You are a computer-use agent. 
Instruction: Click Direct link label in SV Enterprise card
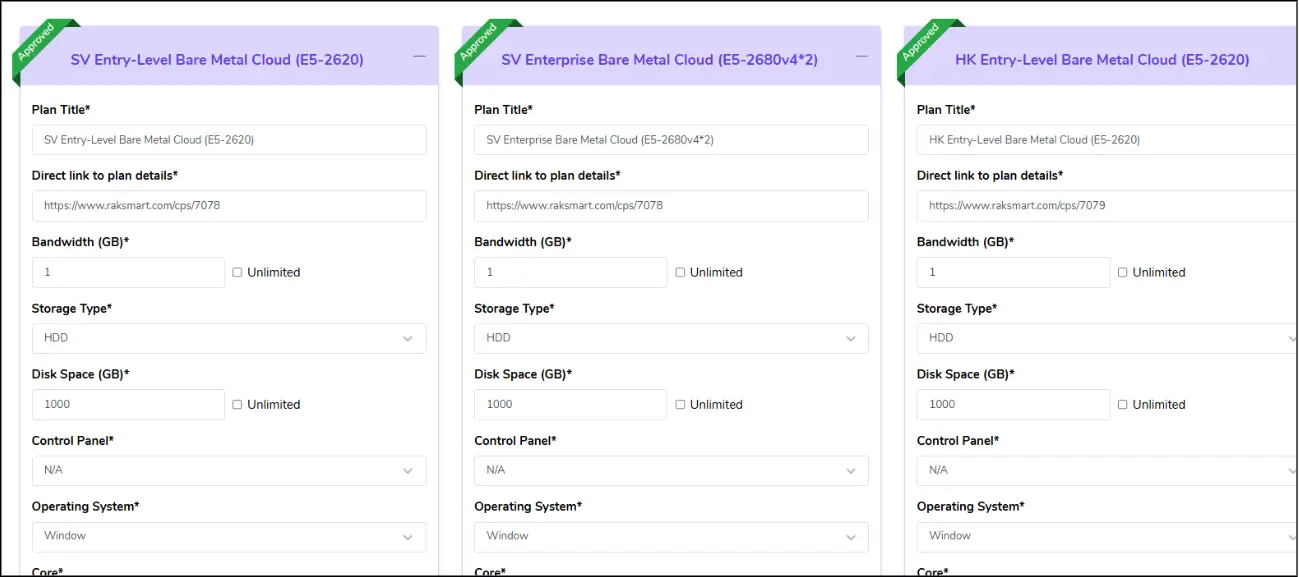click(x=547, y=176)
